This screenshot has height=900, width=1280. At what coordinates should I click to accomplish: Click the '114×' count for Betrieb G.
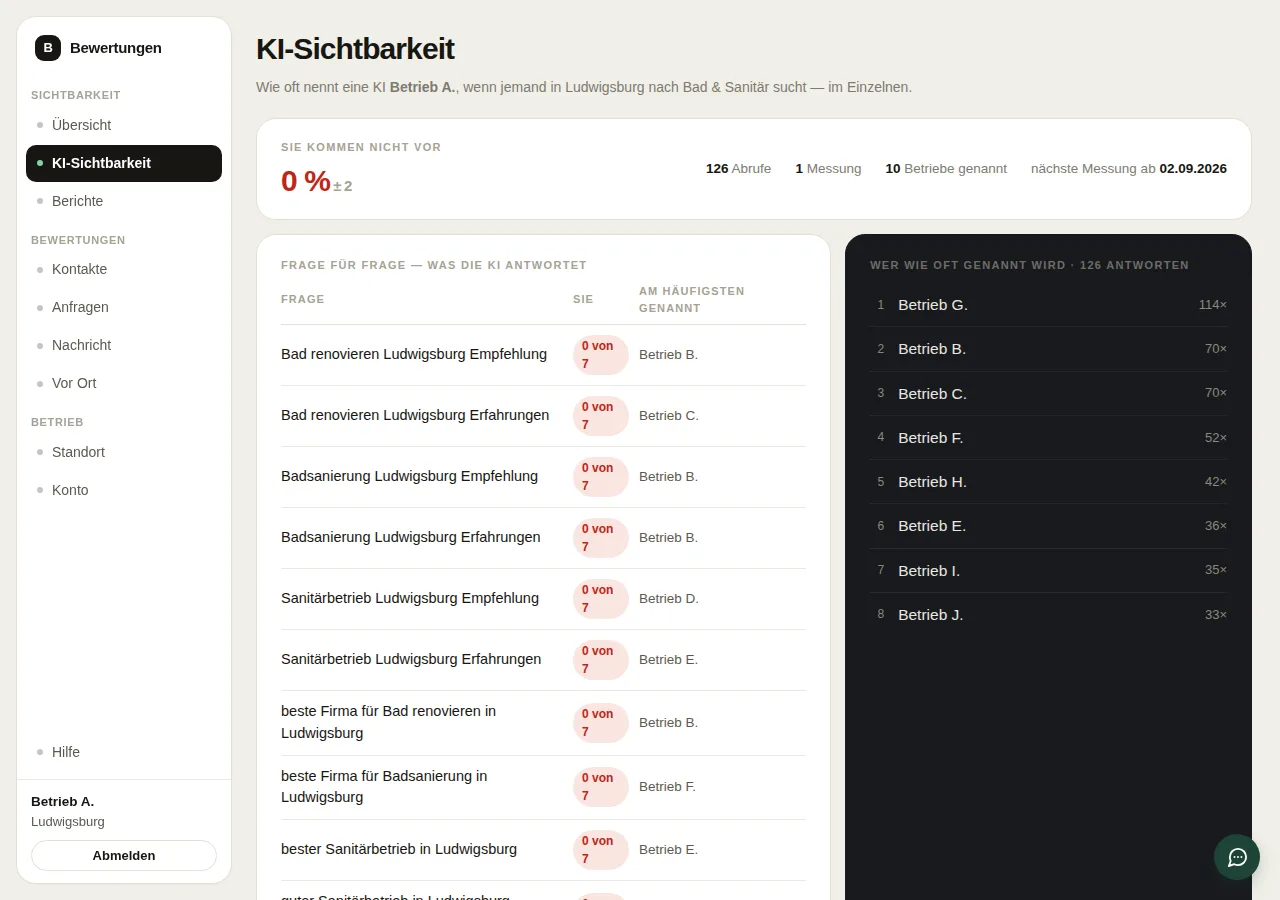[x=1213, y=305]
